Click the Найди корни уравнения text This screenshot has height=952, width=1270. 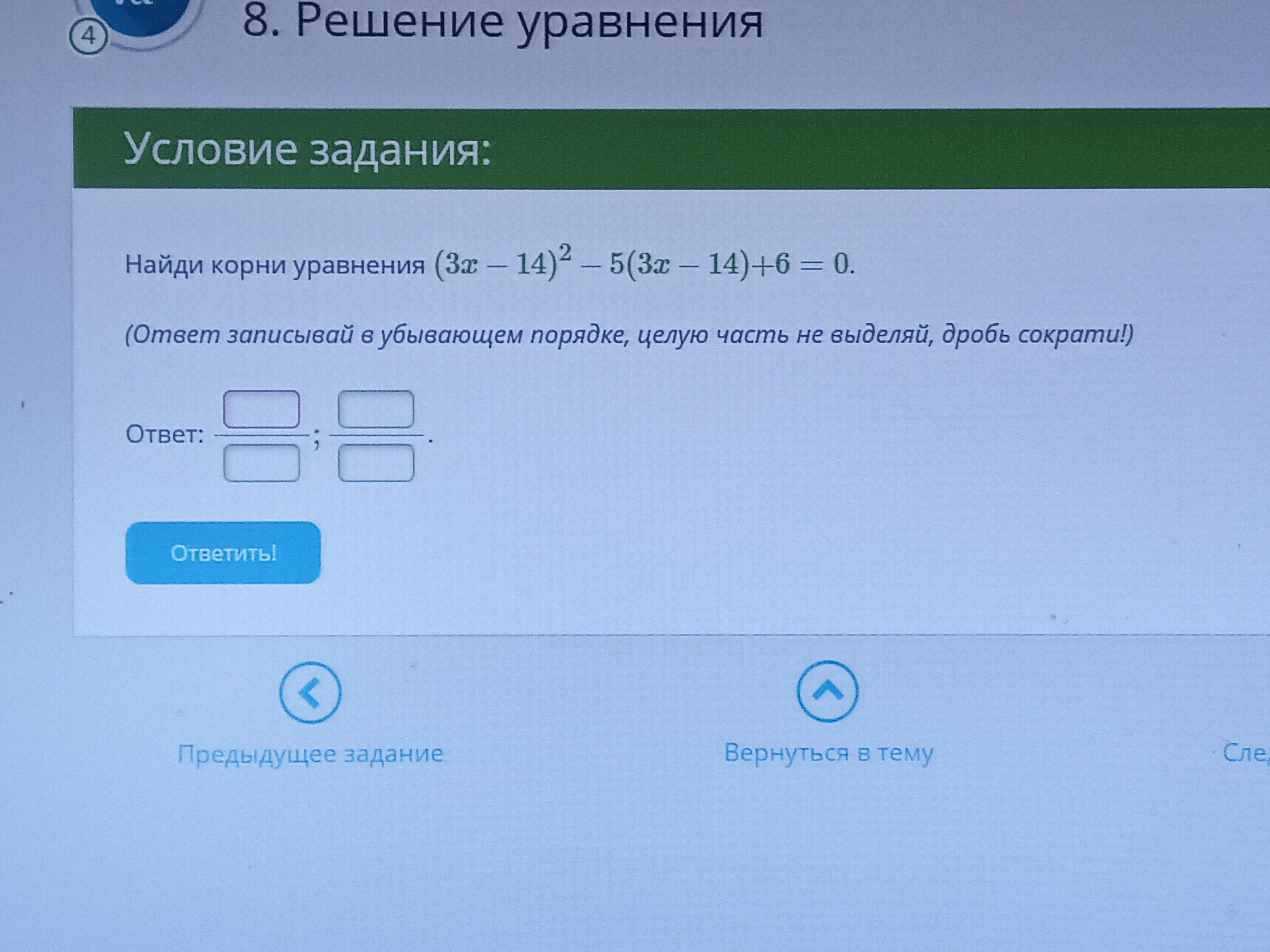[275, 265]
